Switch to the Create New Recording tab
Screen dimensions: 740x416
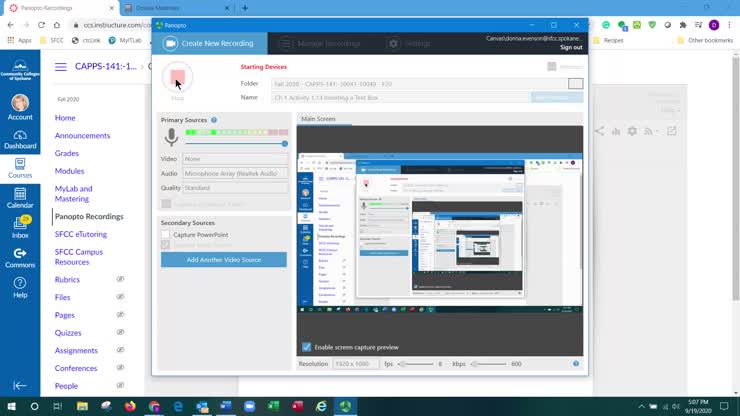[x=211, y=44]
